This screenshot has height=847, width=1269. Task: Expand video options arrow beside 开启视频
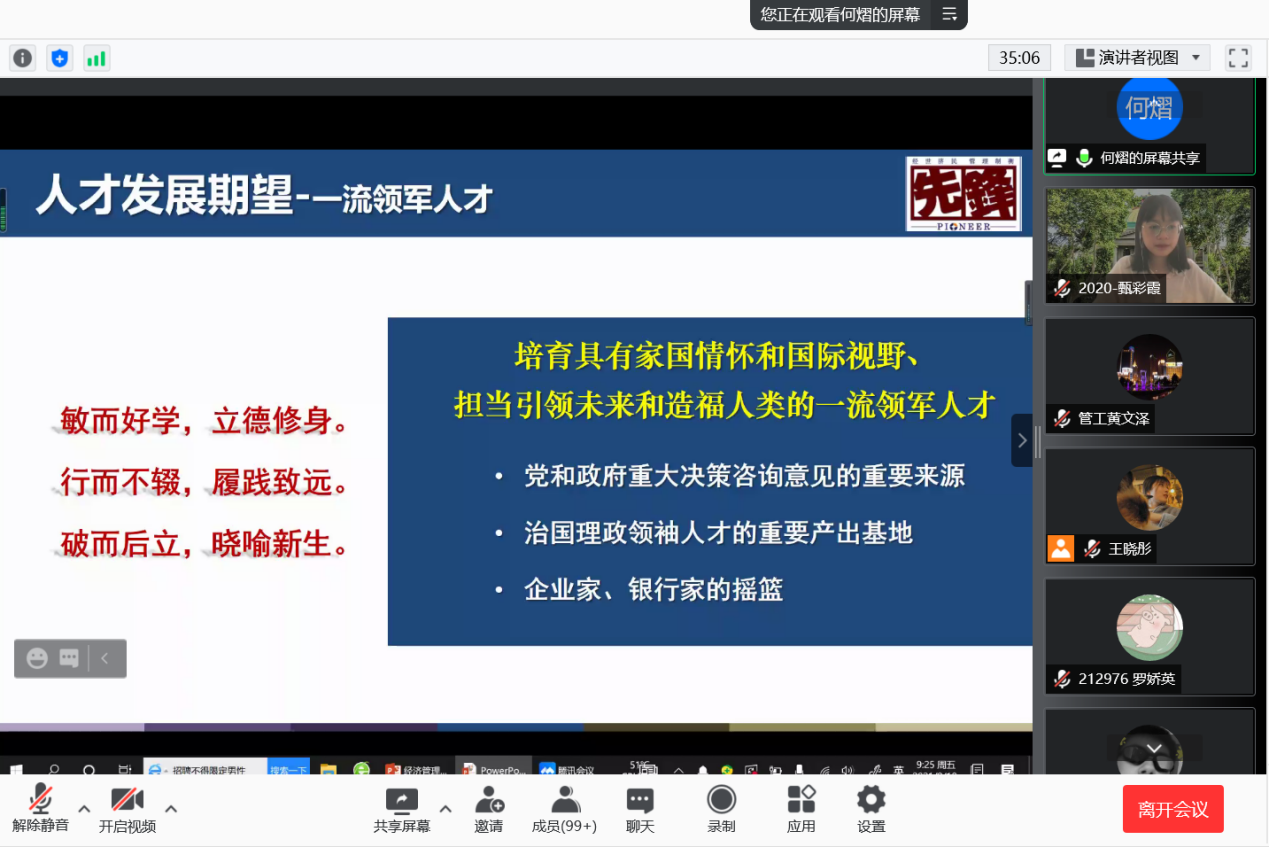(x=171, y=808)
